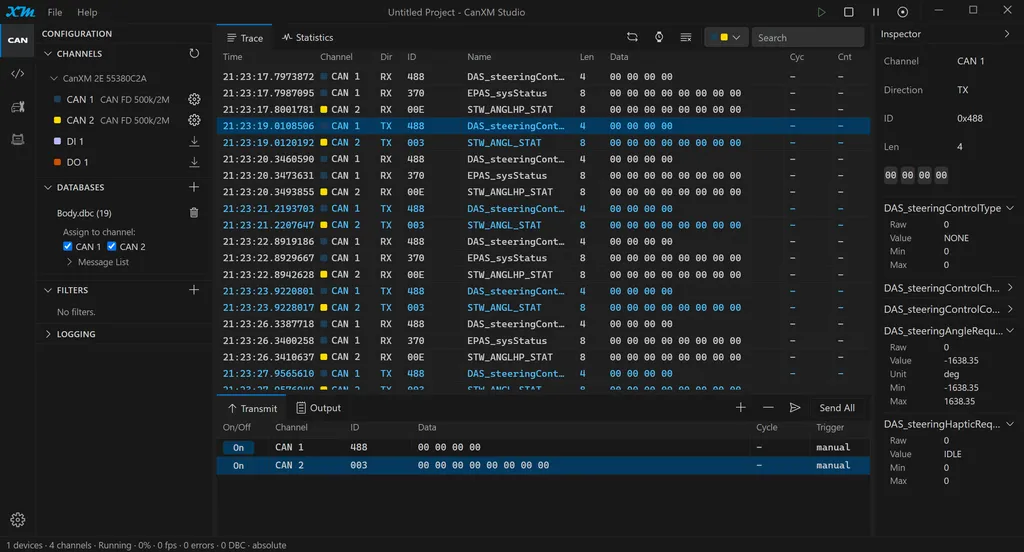Image resolution: width=1024 pixels, height=552 pixels.
Task: Expand the LOGGING section
Action: coord(48,334)
